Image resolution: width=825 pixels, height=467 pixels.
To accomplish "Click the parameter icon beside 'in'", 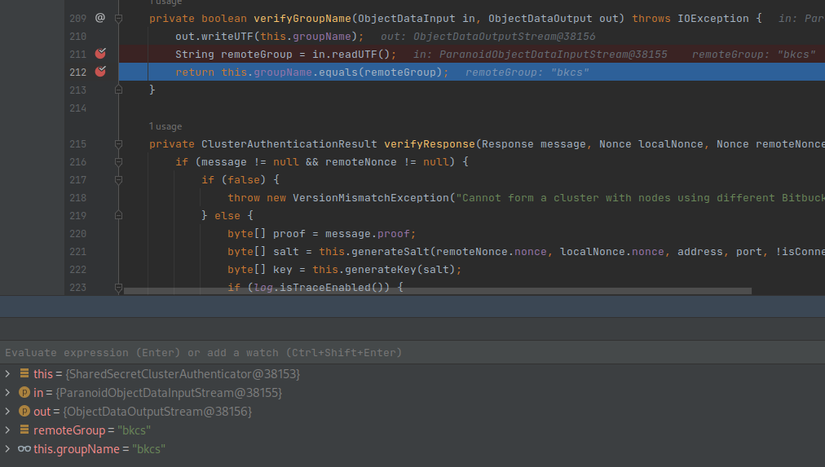I will (x=24, y=392).
